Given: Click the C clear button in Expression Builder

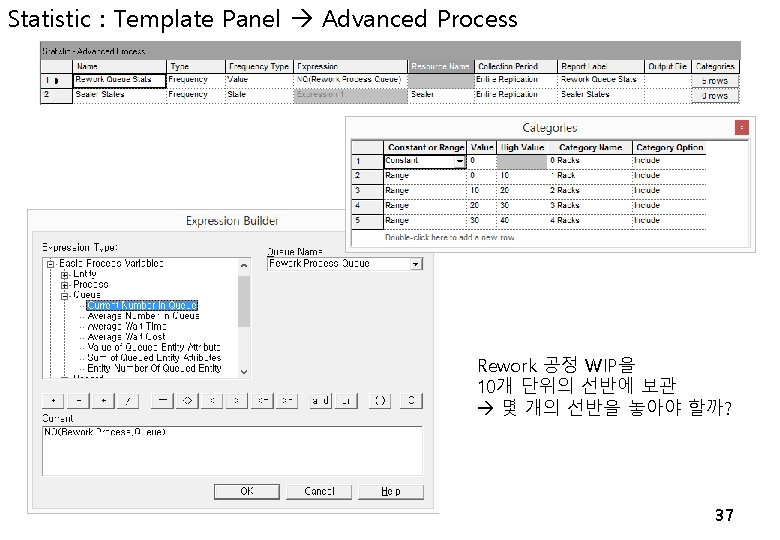Looking at the screenshot, I should tap(411, 401).
